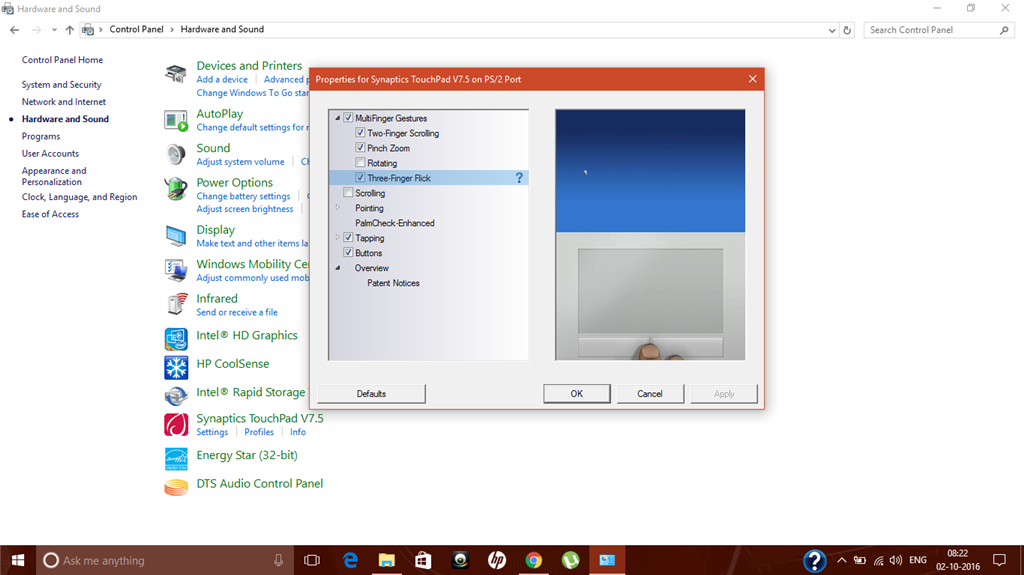
Task: Open Task View on the taskbar
Action: tap(312, 560)
